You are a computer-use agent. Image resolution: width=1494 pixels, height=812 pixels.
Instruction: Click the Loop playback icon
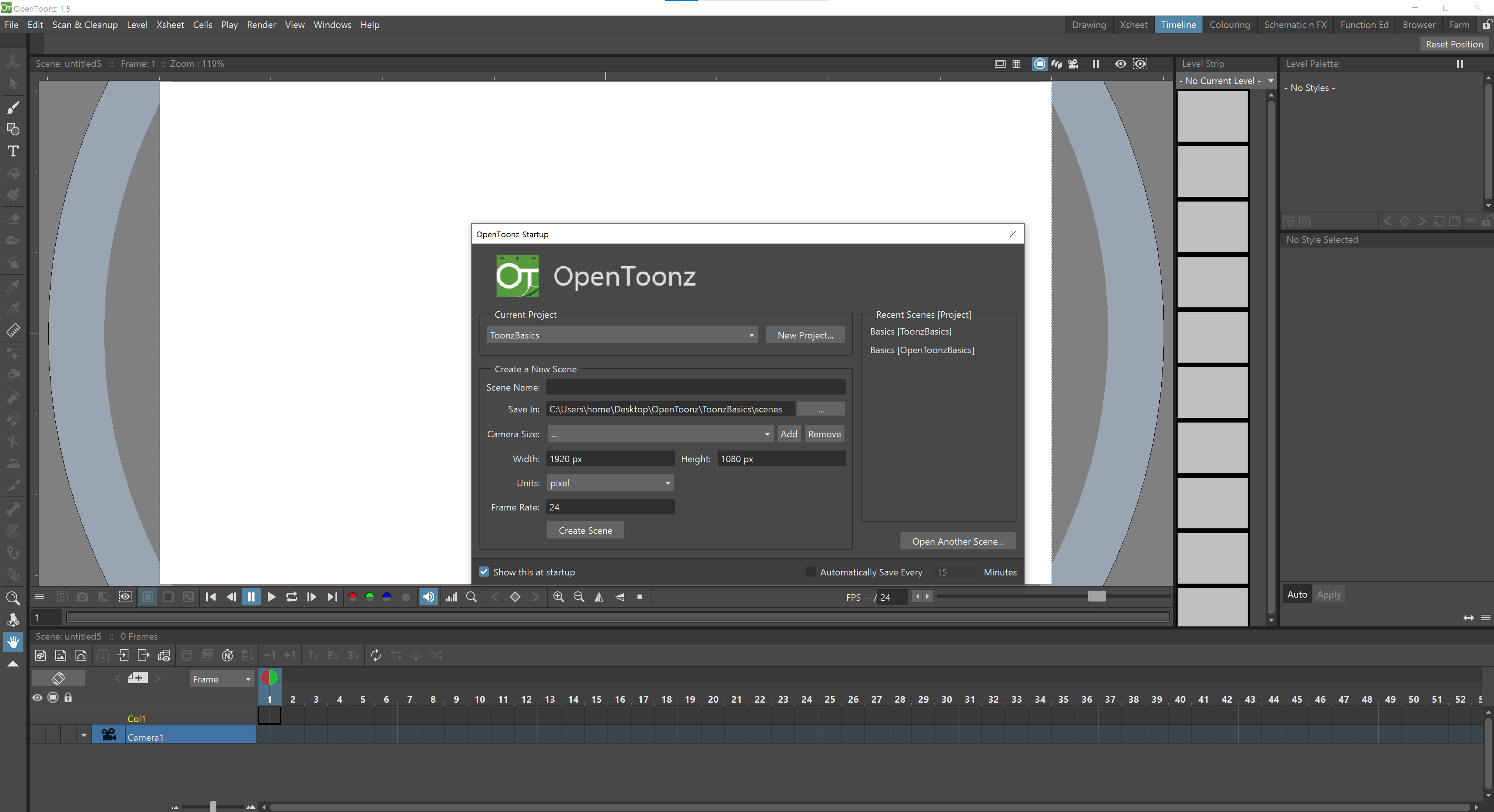point(291,597)
